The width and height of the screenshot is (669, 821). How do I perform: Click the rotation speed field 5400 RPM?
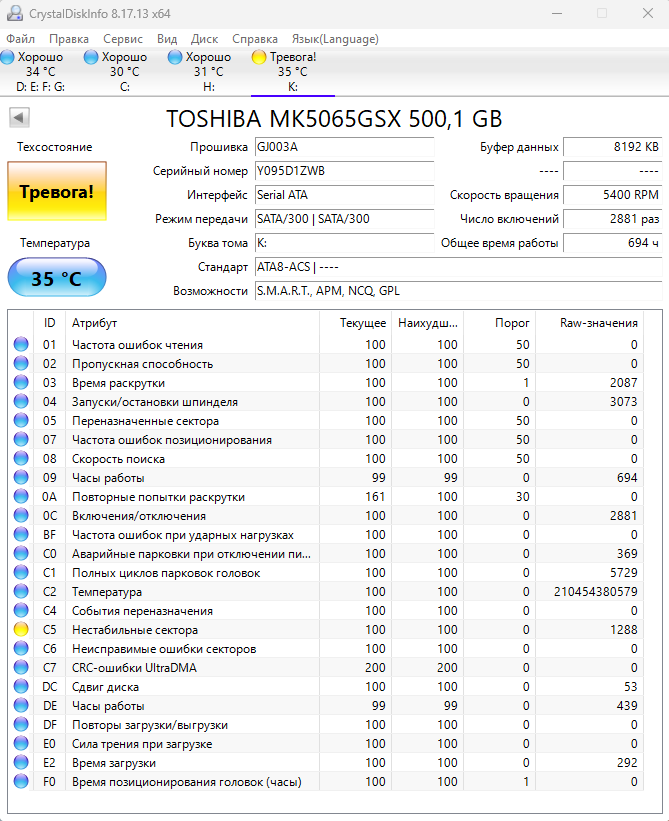612,195
